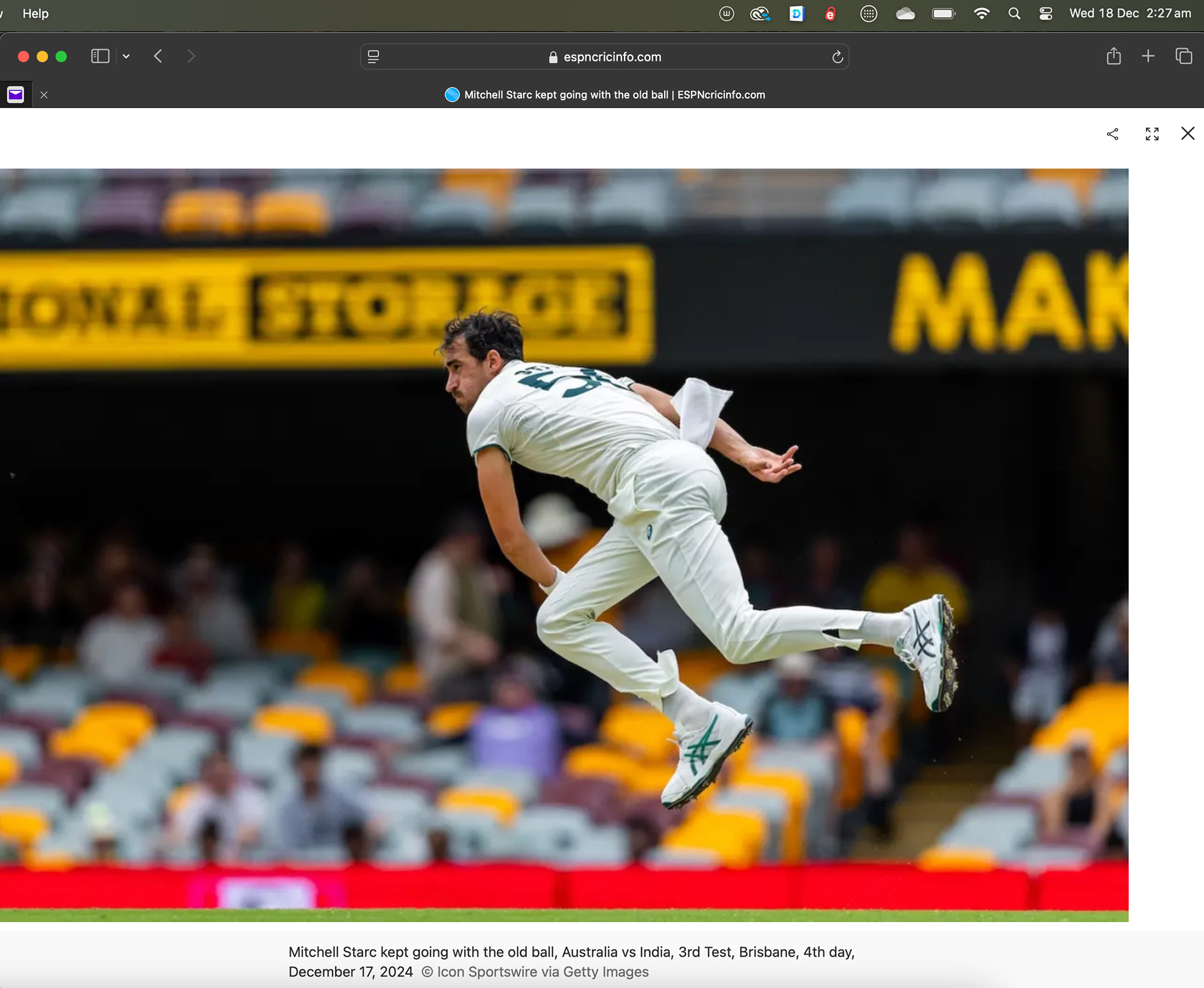The height and width of the screenshot is (988, 1204).
Task: Go forward to next page
Action: tap(191, 56)
